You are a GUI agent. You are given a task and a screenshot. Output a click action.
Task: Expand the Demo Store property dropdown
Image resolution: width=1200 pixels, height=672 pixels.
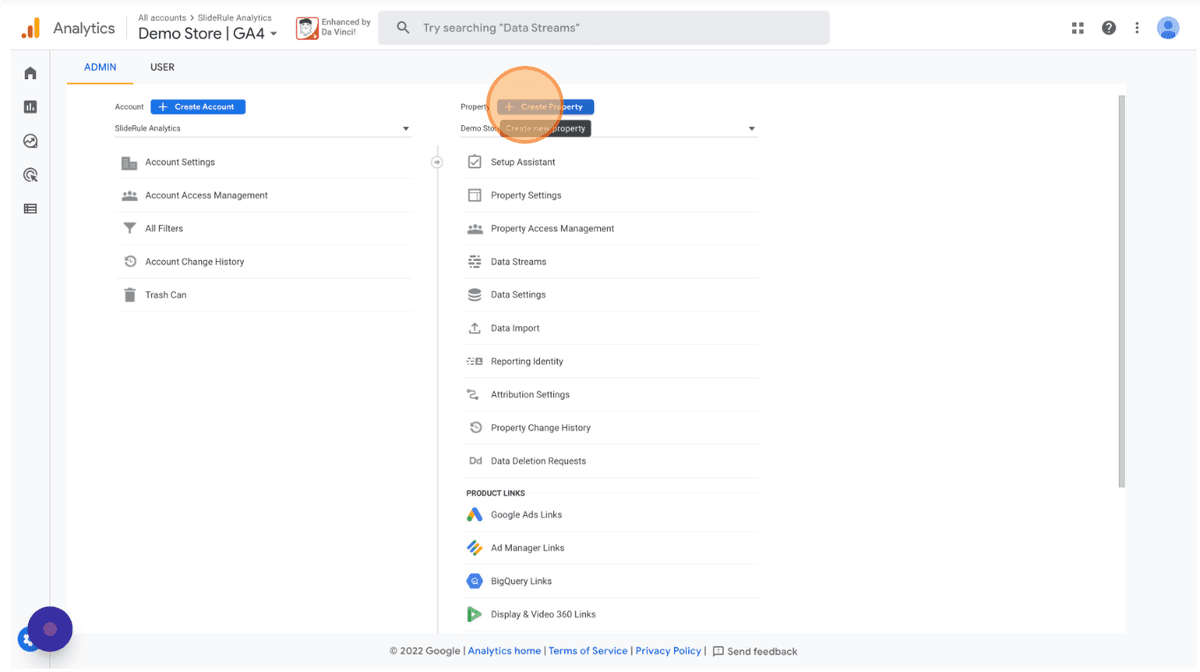click(609, 128)
